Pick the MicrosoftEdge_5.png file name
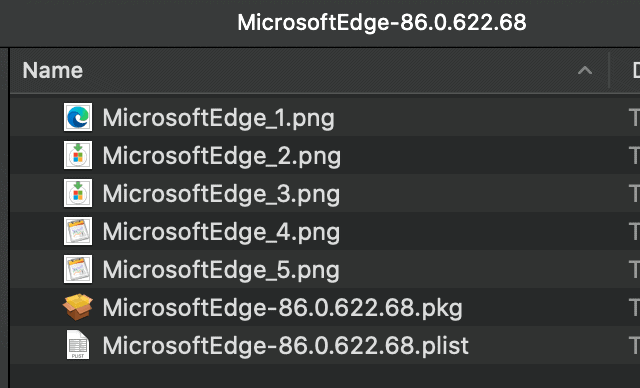 click(221, 270)
